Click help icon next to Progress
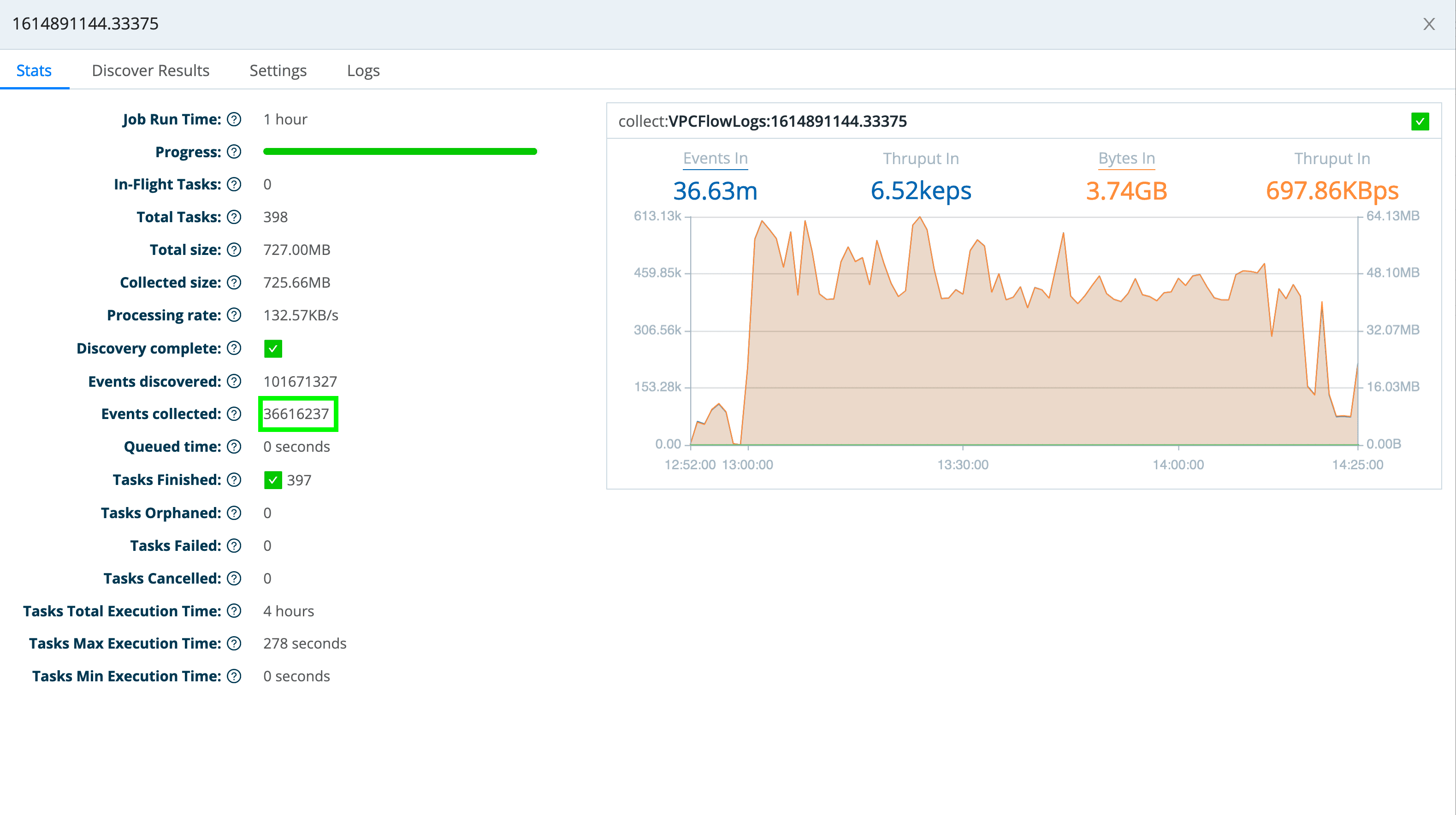1456x815 pixels. (x=234, y=152)
